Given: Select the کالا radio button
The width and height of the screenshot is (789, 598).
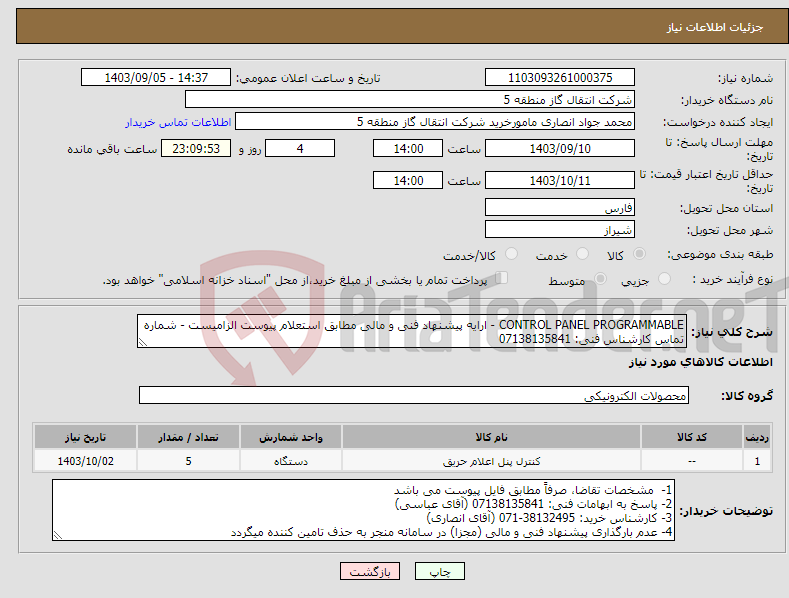Looking at the screenshot, I should click(x=639, y=254).
